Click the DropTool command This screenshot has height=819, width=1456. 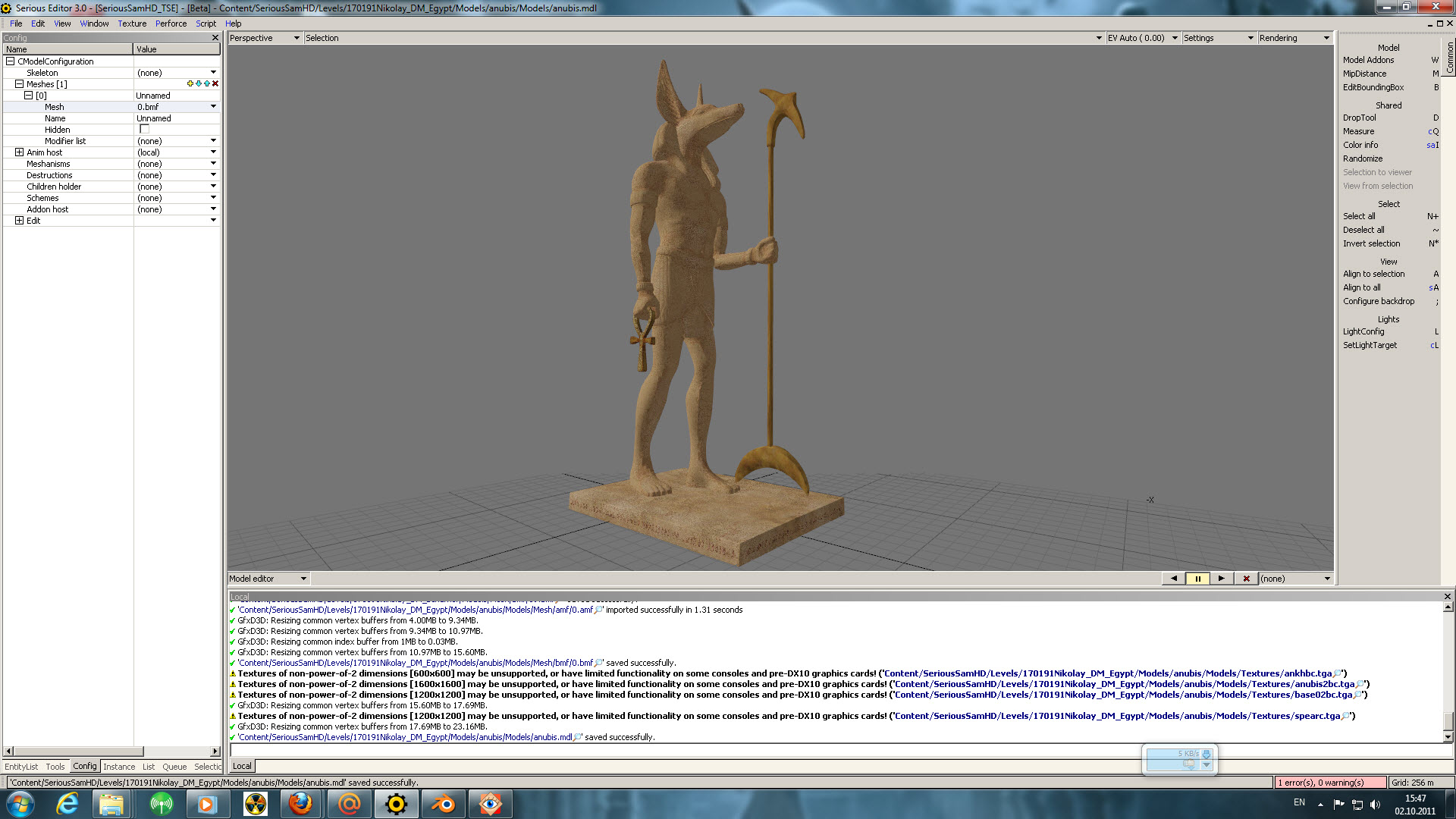coord(1359,118)
